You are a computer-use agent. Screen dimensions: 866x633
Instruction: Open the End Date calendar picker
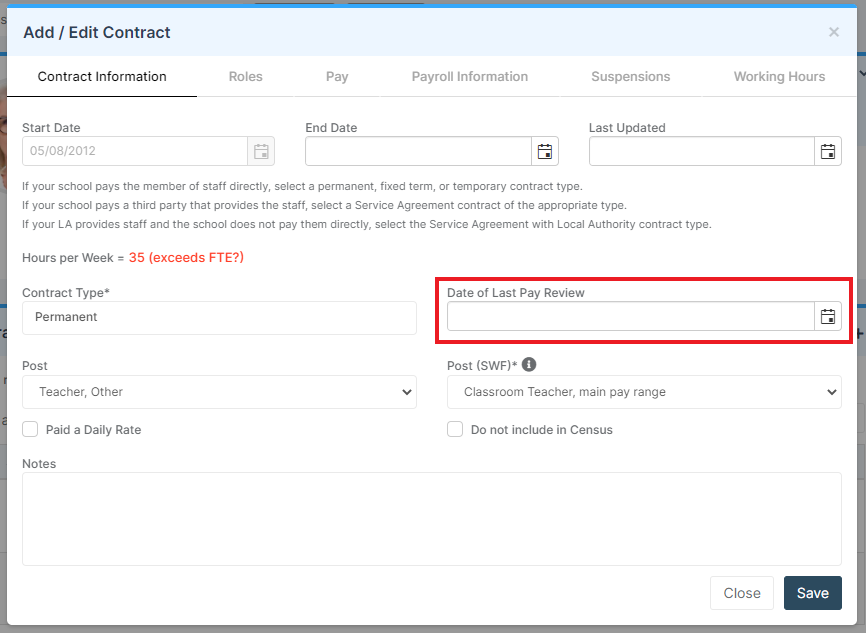point(545,151)
